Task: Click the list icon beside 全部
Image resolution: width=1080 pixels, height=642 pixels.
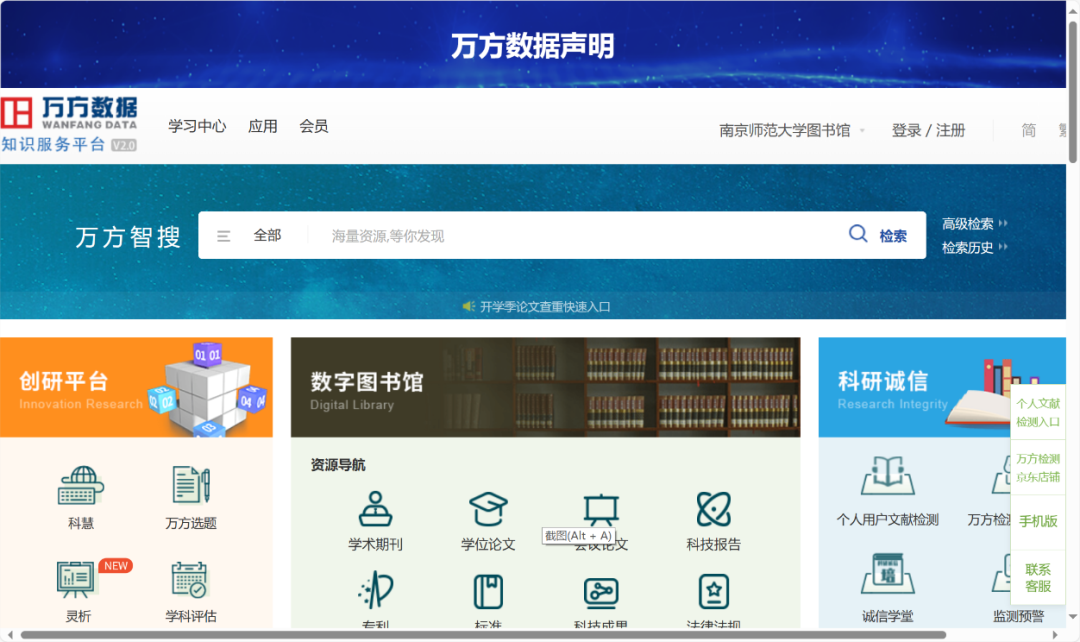Action: [223, 236]
